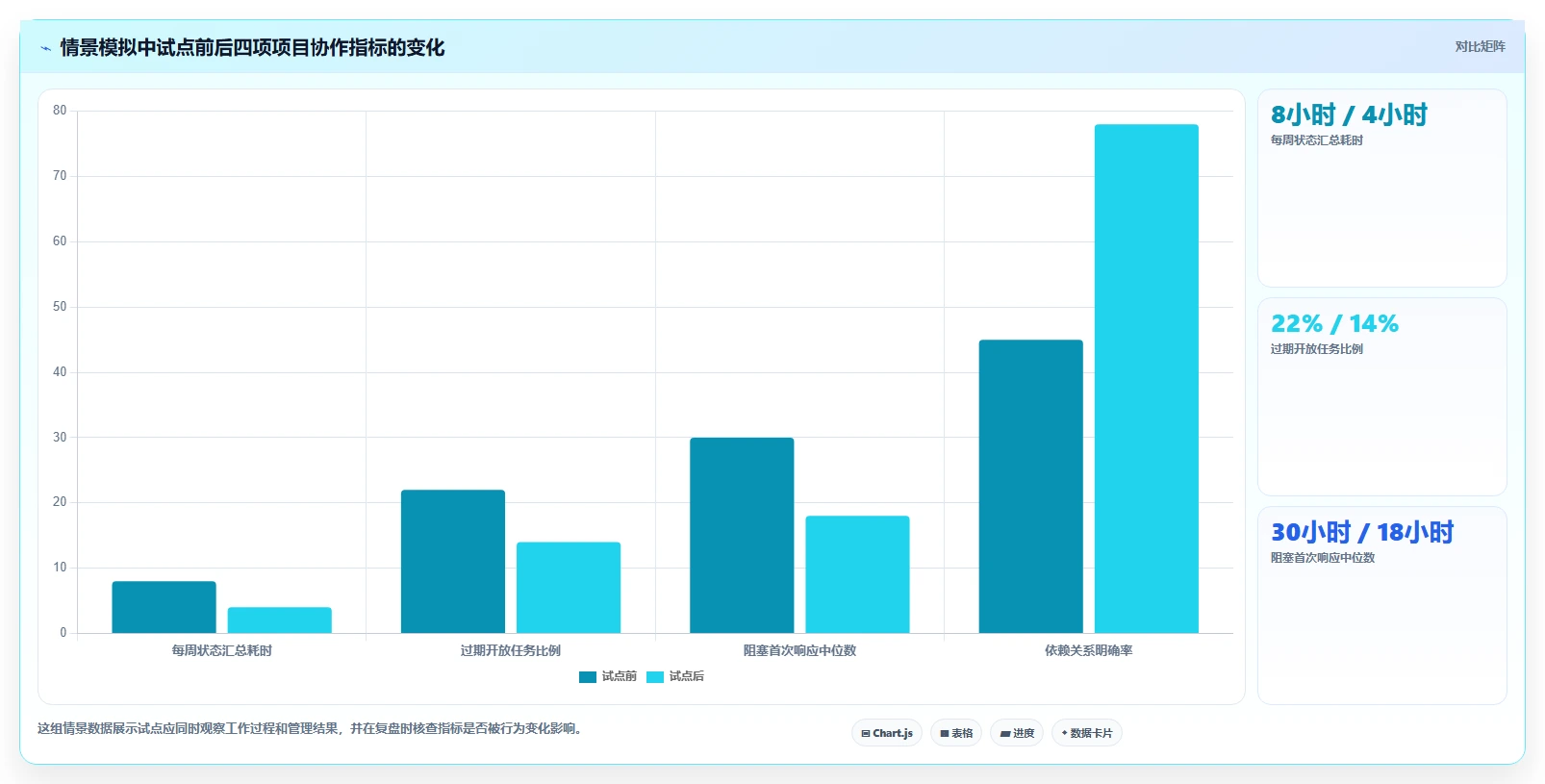This screenshot has height=784, width=1545.
Task: Click the 过期开放任务比例 axis label
Action: 511,650
